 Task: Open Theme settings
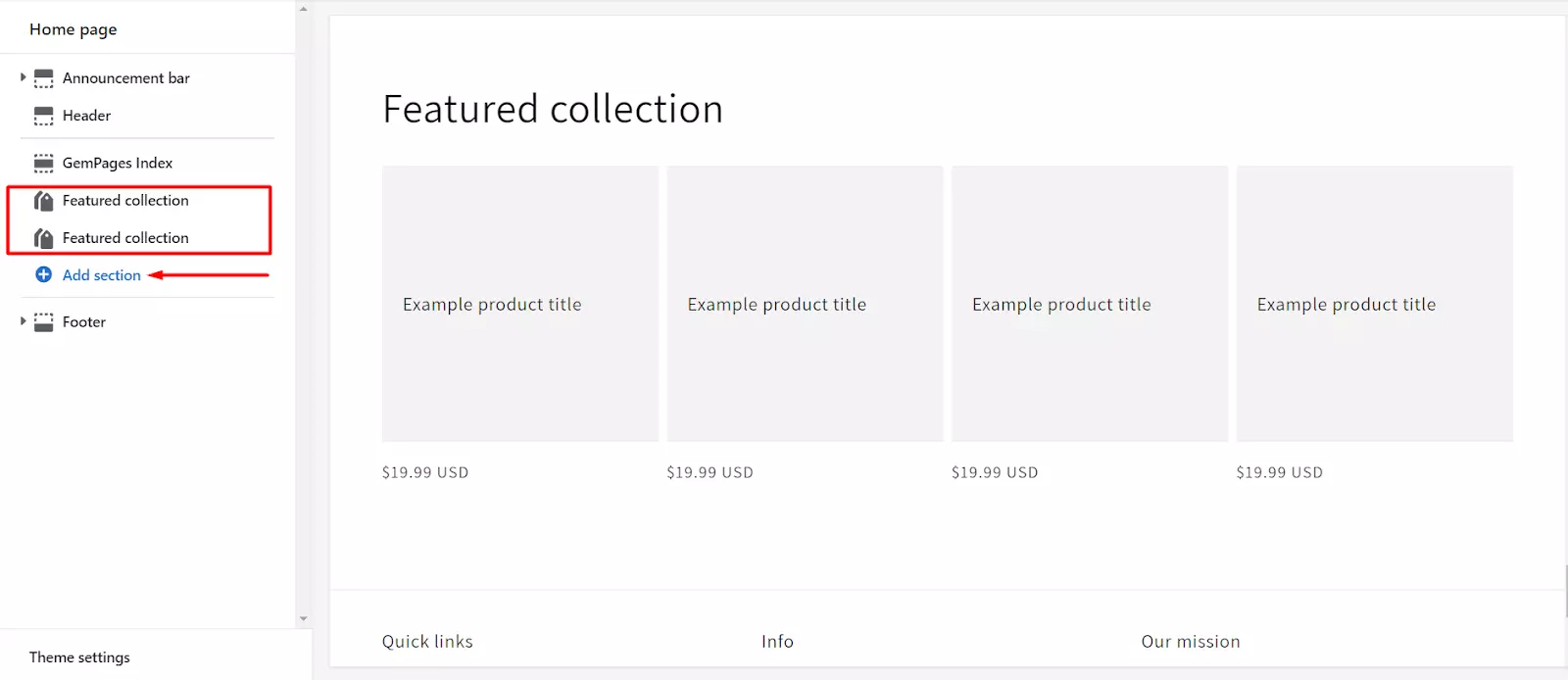(x=79, y=657)
